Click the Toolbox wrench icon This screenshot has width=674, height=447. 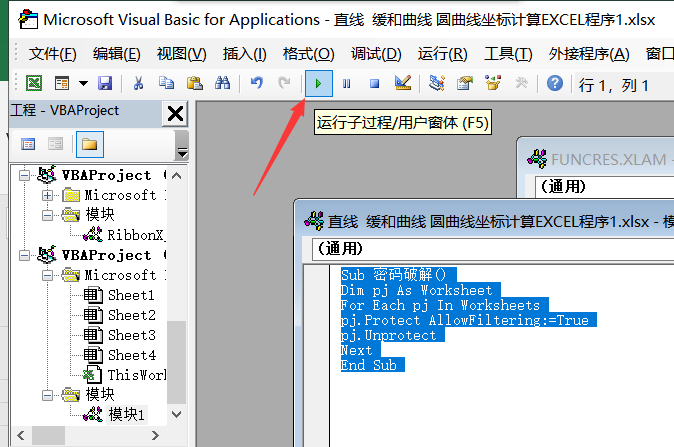point(521,83)
